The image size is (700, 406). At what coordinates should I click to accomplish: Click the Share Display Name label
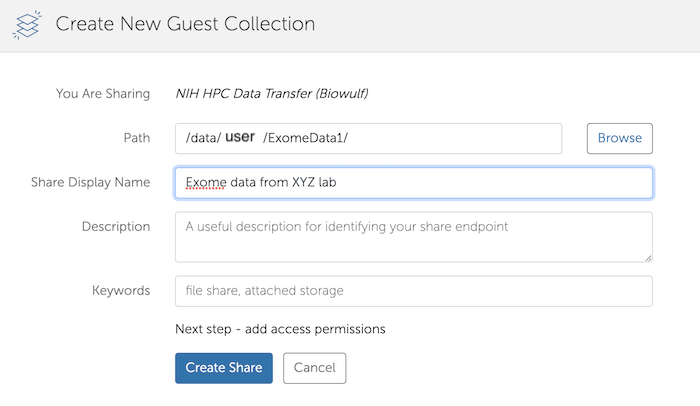[90, 182]
